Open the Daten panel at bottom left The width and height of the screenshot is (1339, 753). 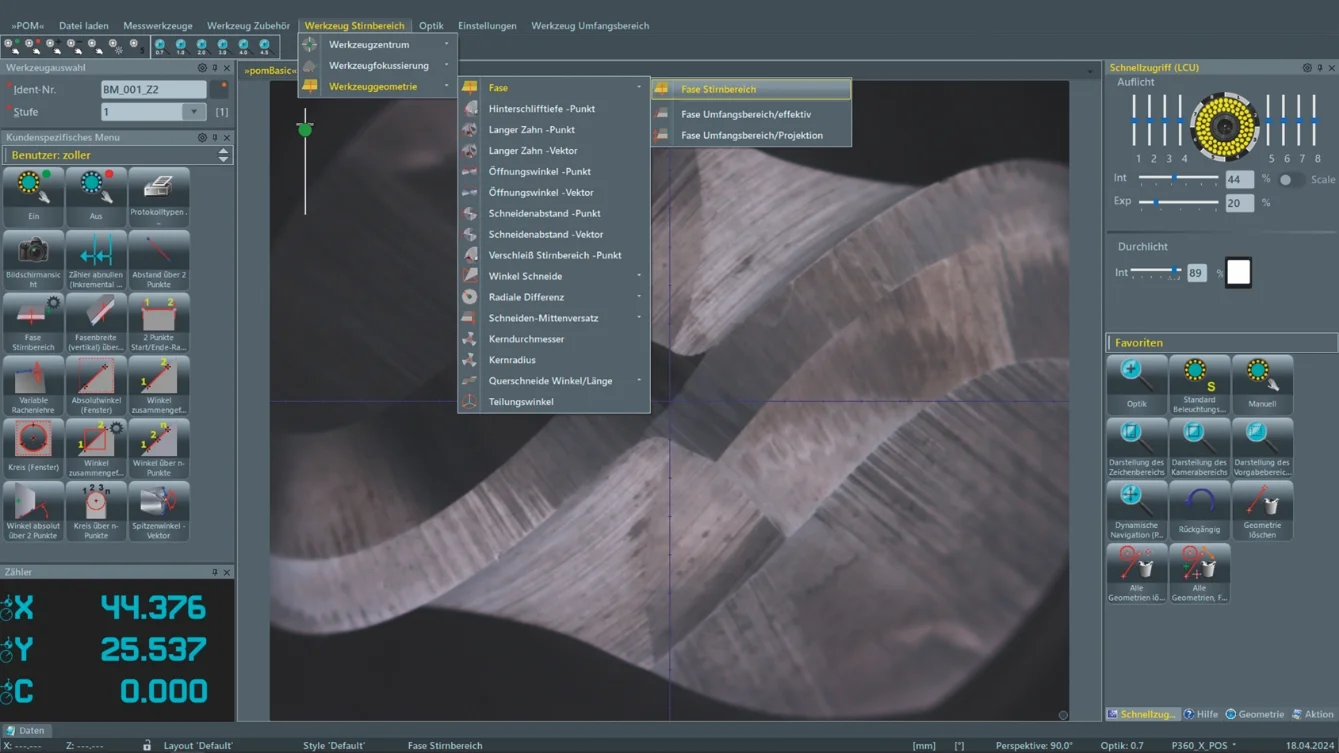(x=26, y=730)
